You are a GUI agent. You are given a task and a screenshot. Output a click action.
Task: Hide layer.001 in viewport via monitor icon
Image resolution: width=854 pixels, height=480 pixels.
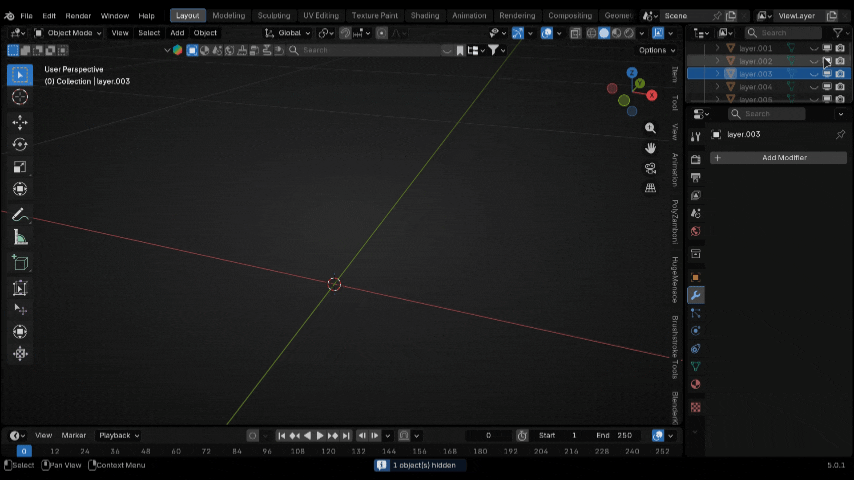tap(827, 48)
